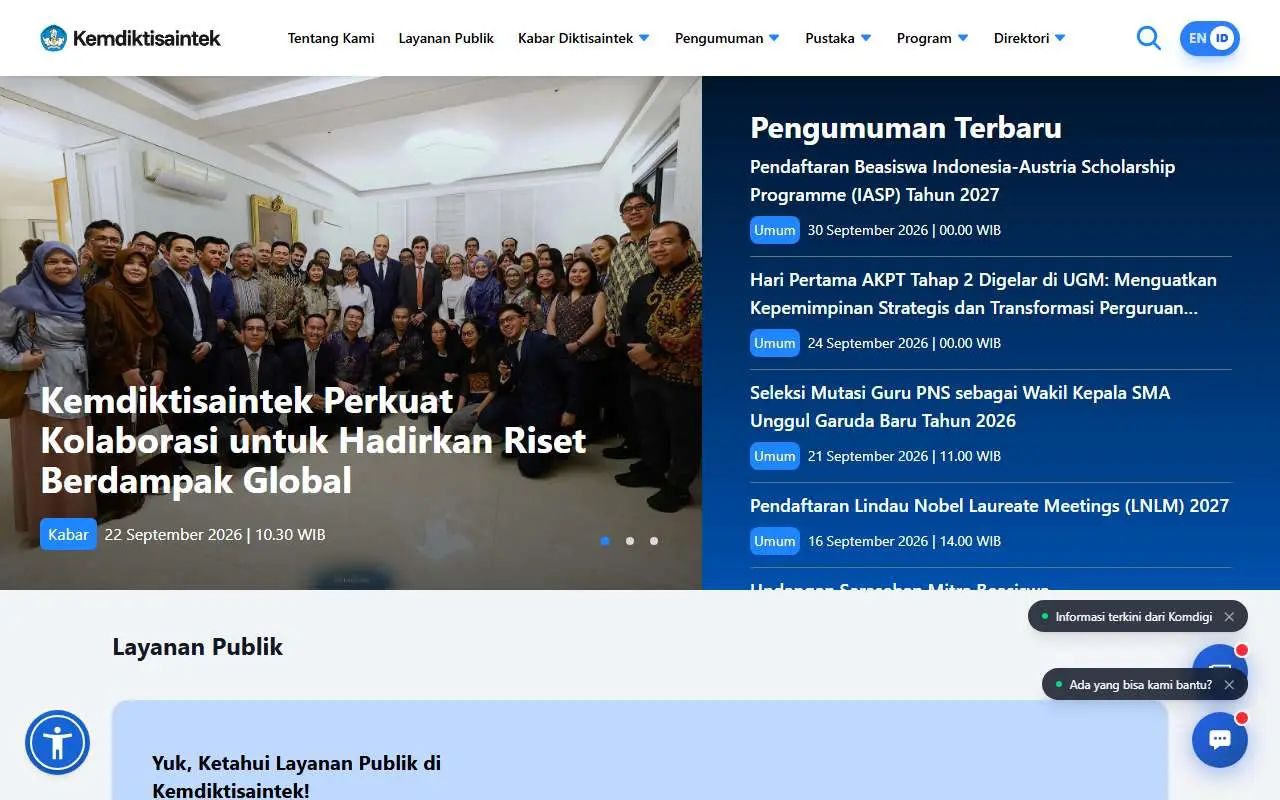Open Seleksi Mutasi Guru PNS announcement
Screen dimensions: 1280x800
(960, 407)
